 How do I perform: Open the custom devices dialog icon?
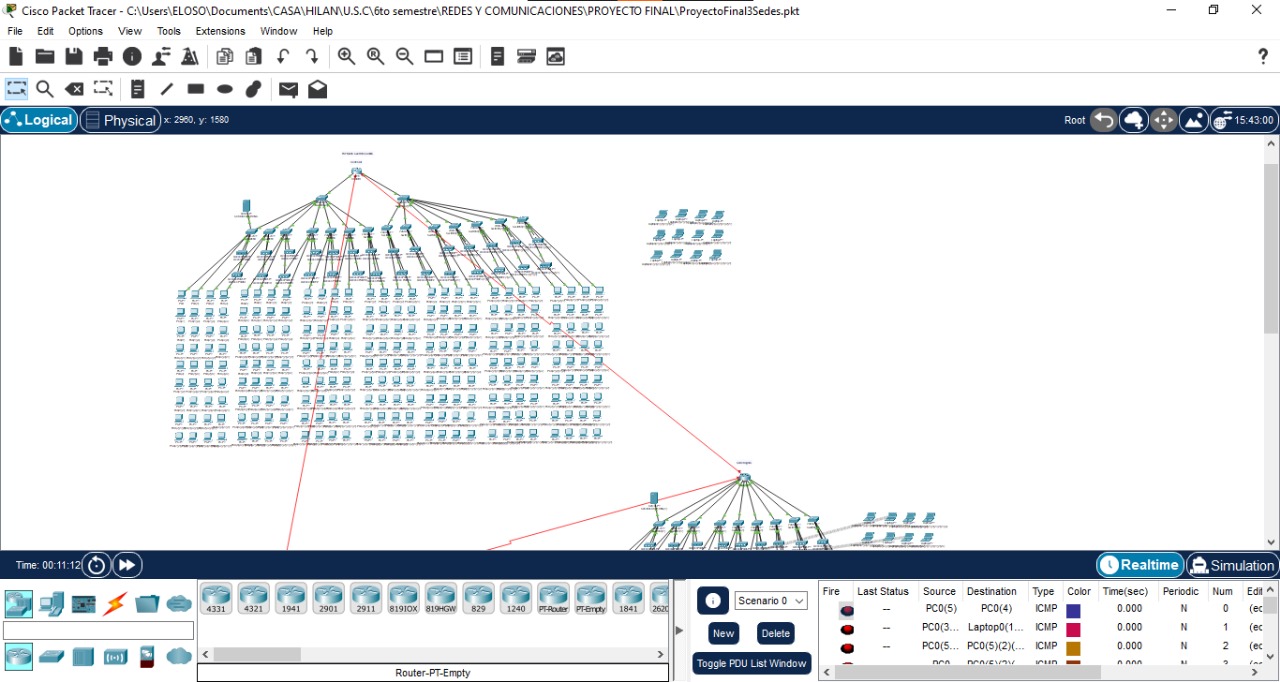[462, 57]
